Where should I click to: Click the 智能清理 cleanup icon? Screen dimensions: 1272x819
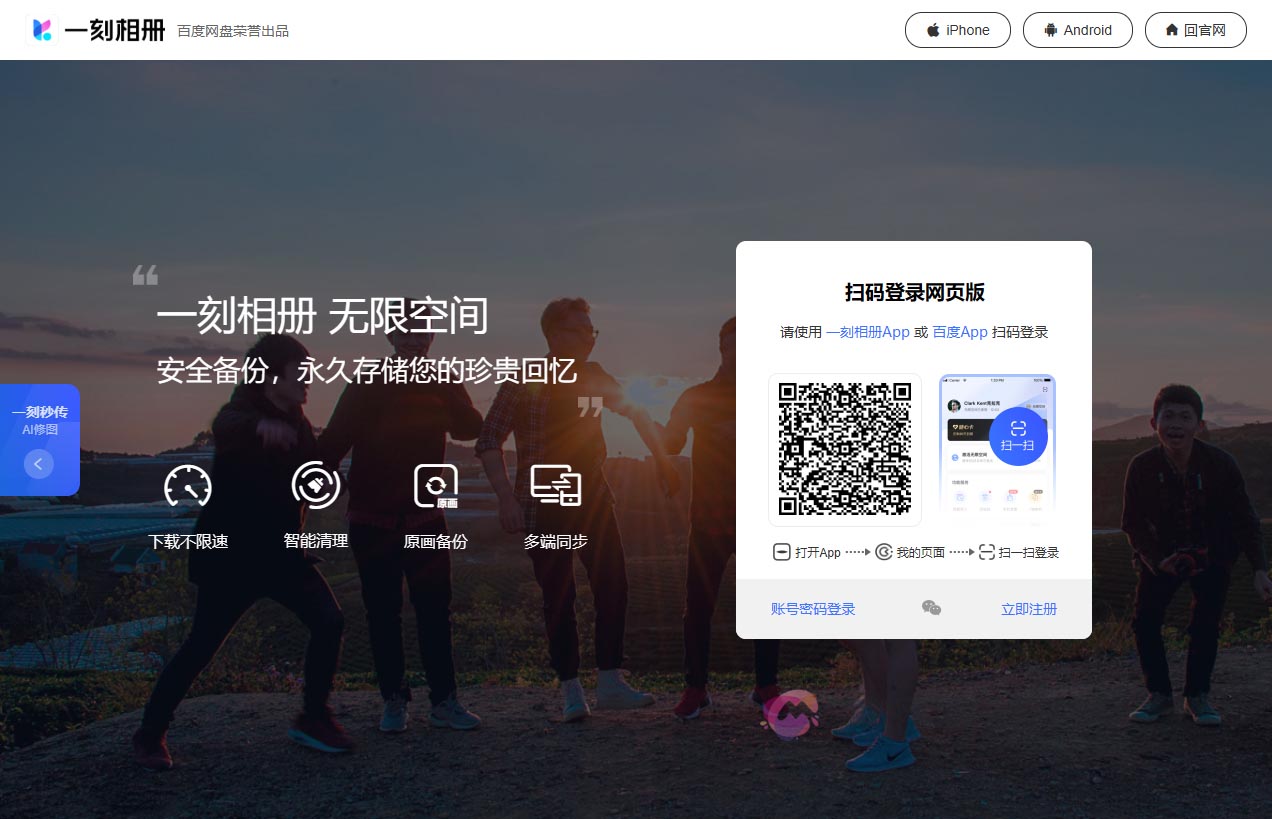click(316, 486)
